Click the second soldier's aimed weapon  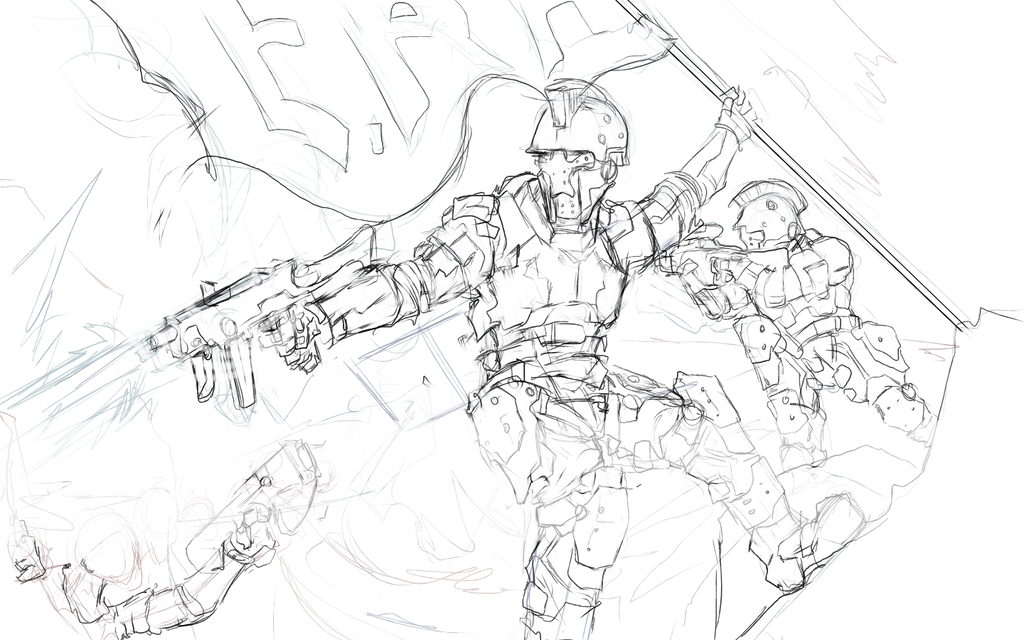pos(700,262)
